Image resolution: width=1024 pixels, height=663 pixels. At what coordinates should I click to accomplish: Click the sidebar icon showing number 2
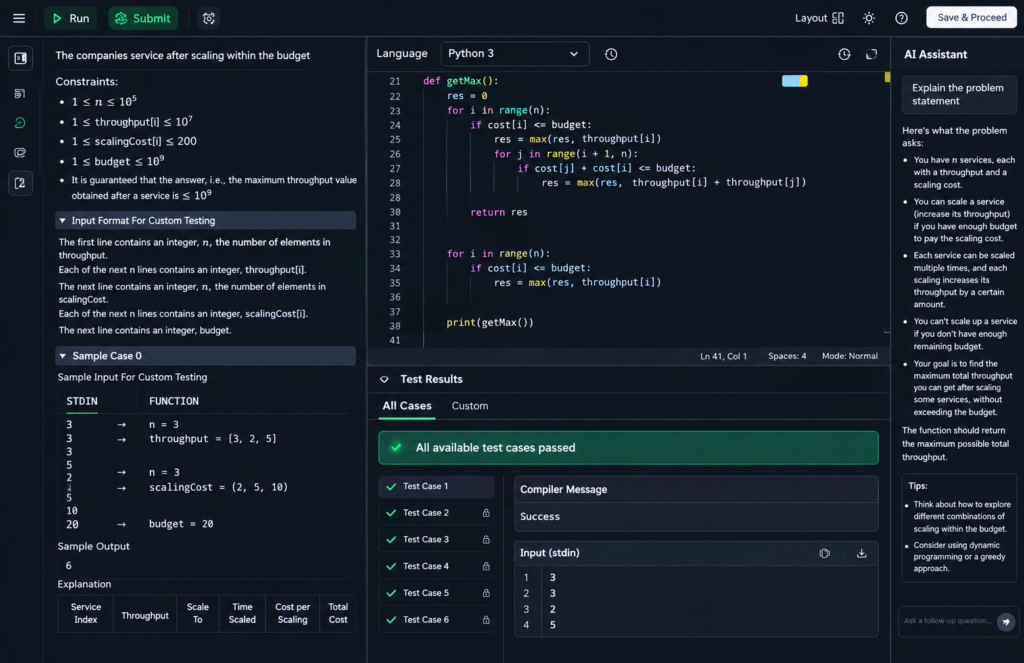(20, 184)
